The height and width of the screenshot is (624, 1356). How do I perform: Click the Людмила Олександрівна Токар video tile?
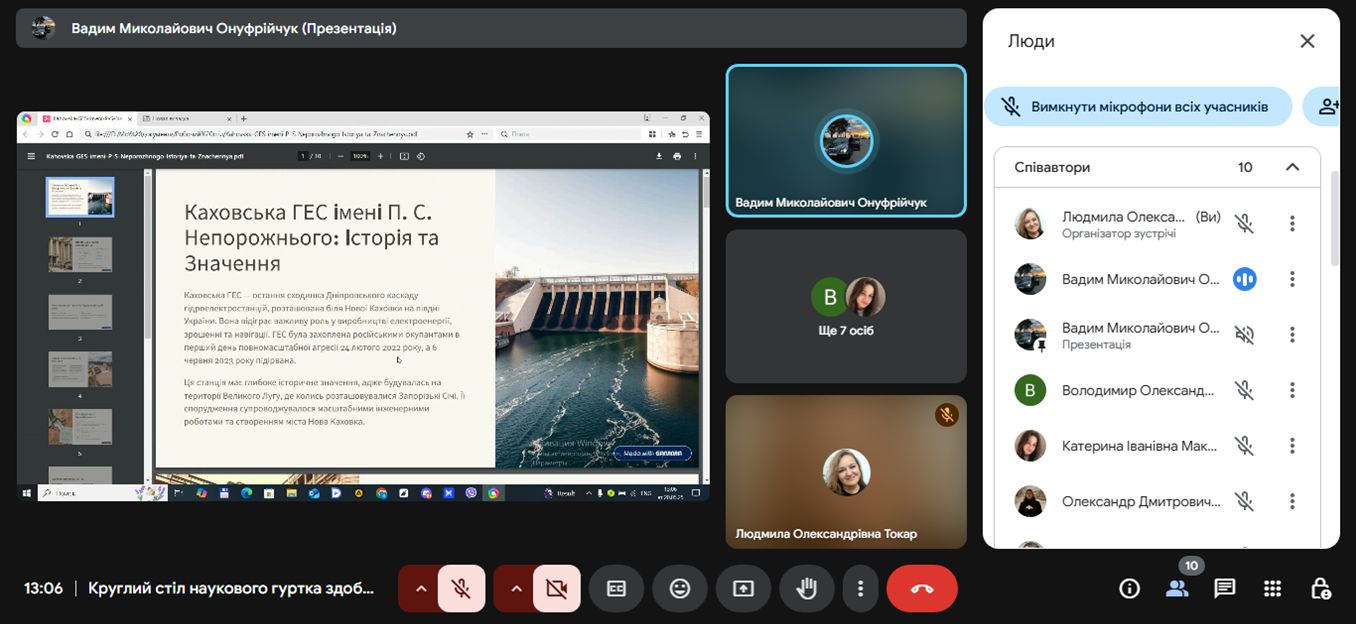tap(846, 472)
